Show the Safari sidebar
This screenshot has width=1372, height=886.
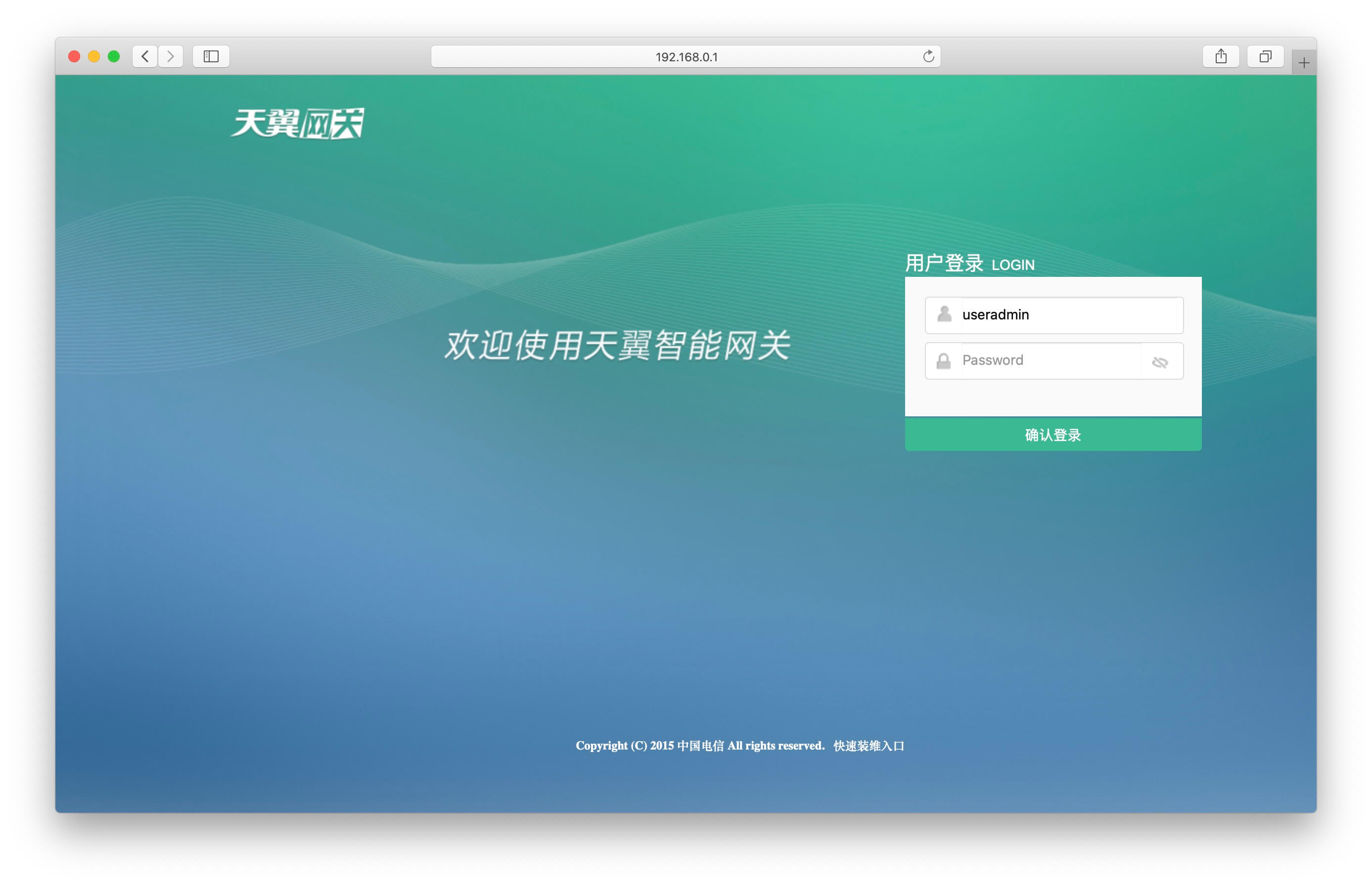coord(211,56)
